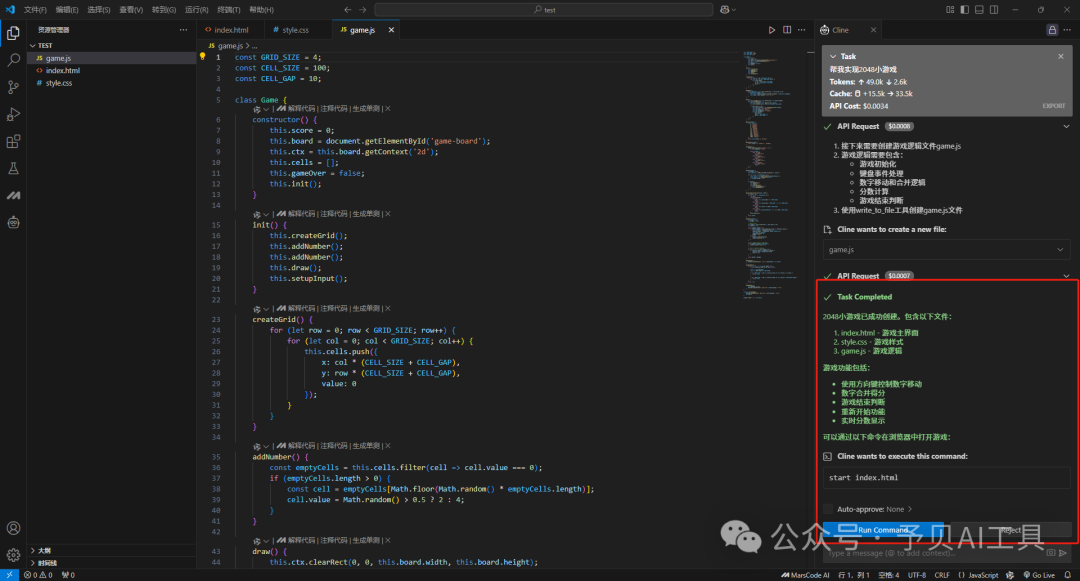Go forward with the right arrow
The width and height of the screenshot is (1080, 581).
363,10
